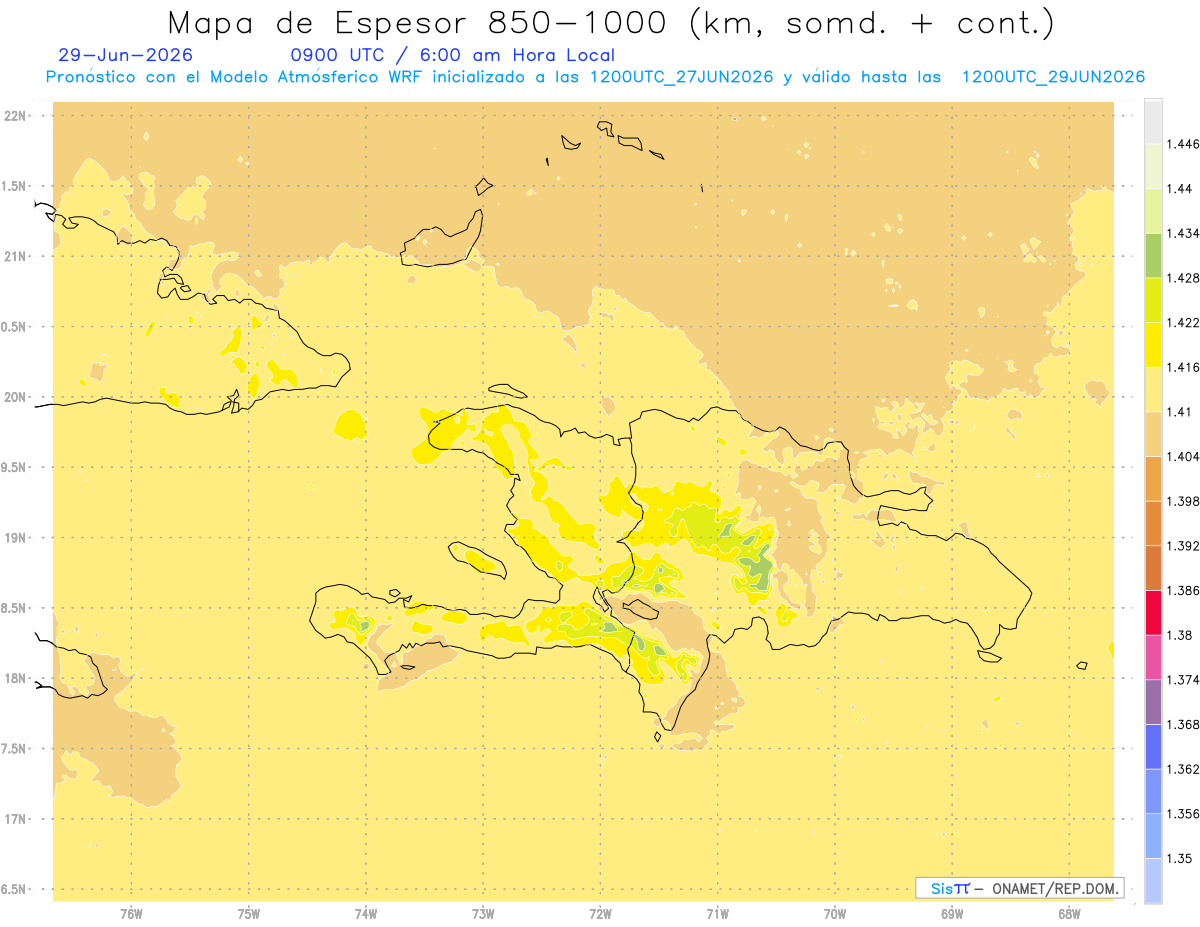The width and height of the screenshot is (1200, 927).
Task: Click the legend value '1.428'
Action: click(x=1183, y=278)
